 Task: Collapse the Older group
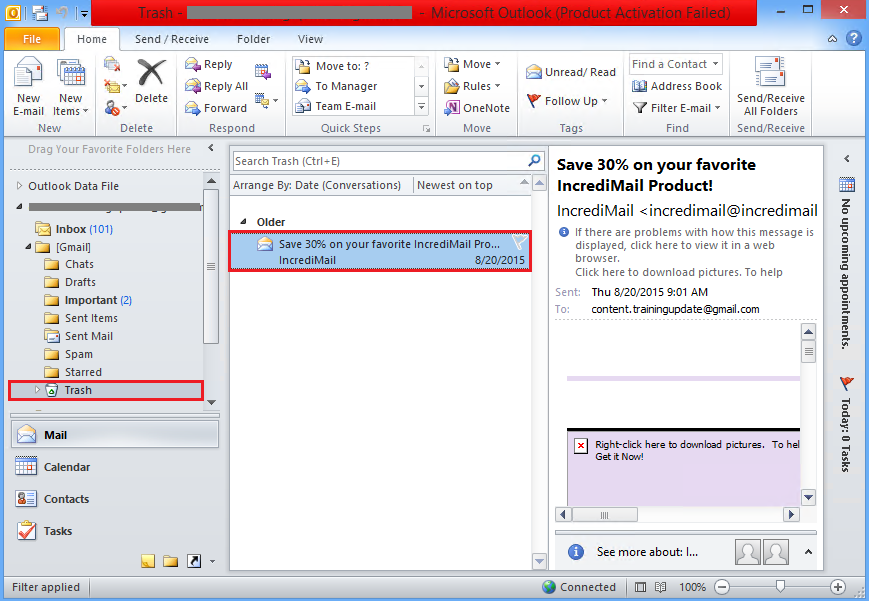[243, 222]
